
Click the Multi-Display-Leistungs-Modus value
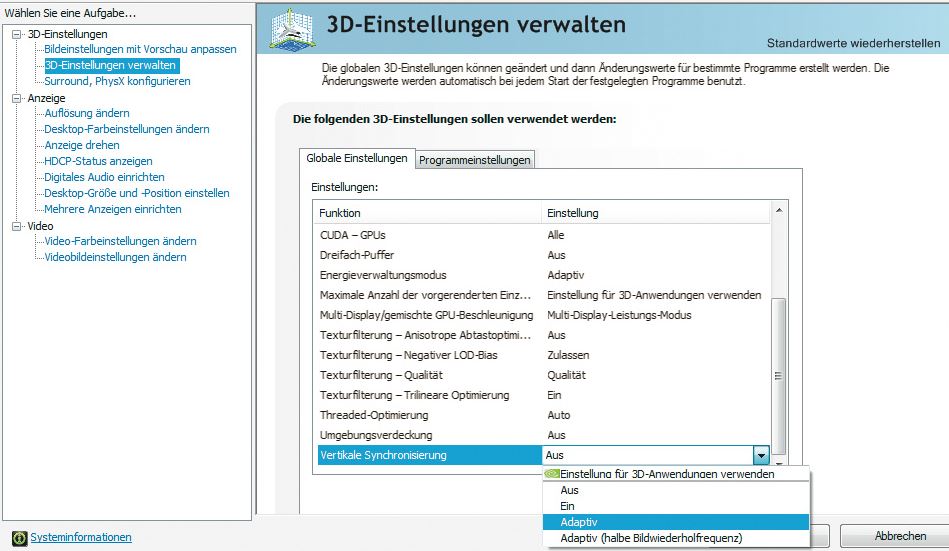619,315
